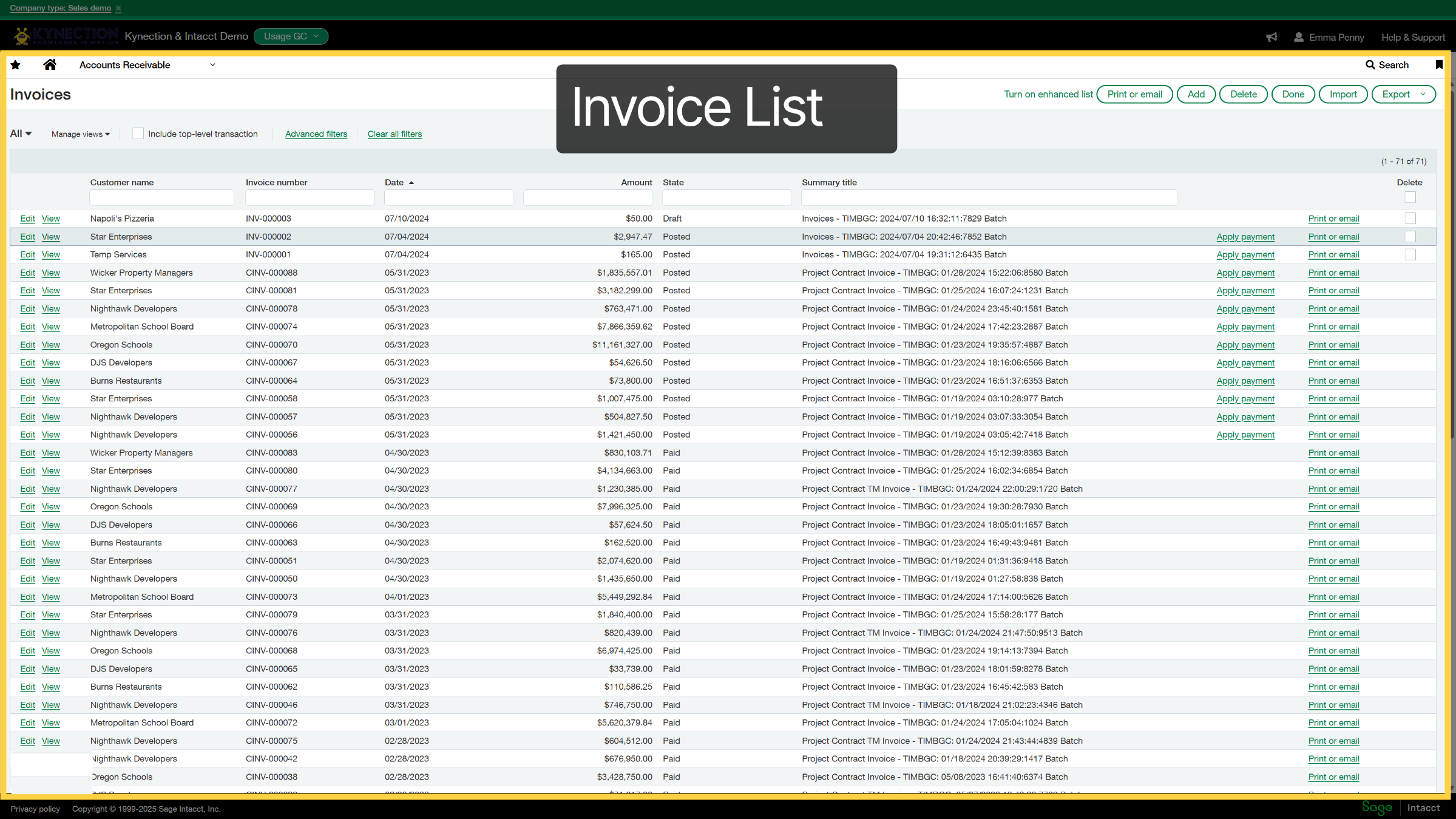Apply payment for Temp Services INV-000001
Screen dimensions: 1456x819
[1245, 255]
